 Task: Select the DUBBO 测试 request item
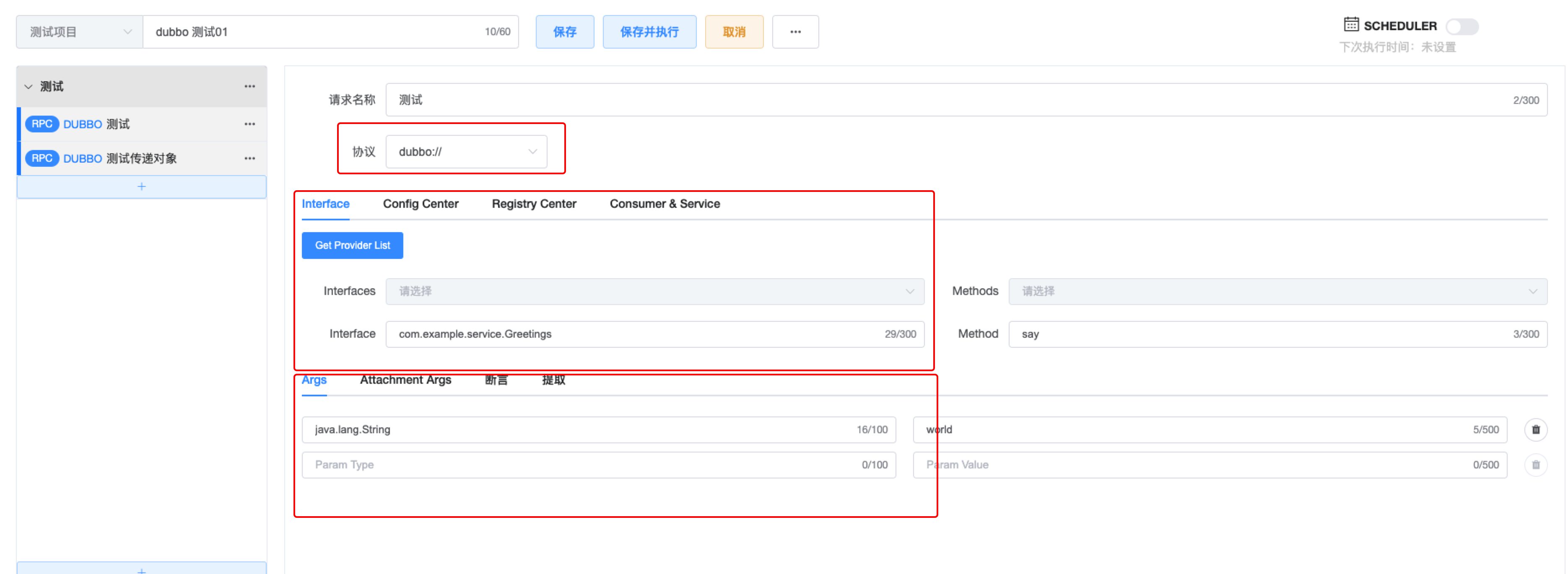pyautogui.click(x=141, y=124)
